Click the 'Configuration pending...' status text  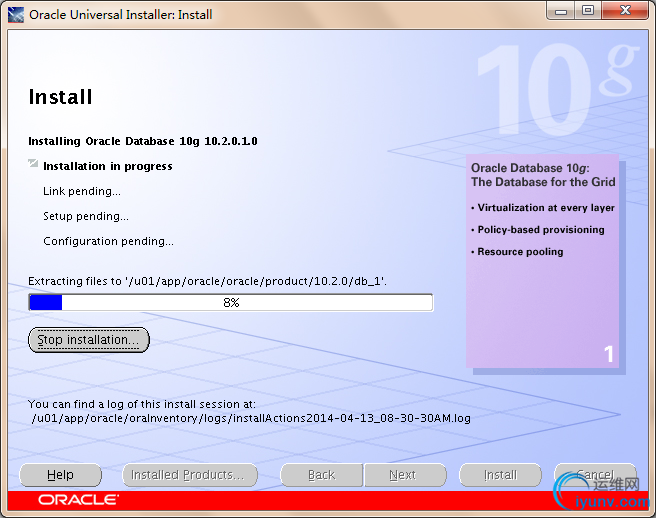pyautogui.click(x=108, y=241)
